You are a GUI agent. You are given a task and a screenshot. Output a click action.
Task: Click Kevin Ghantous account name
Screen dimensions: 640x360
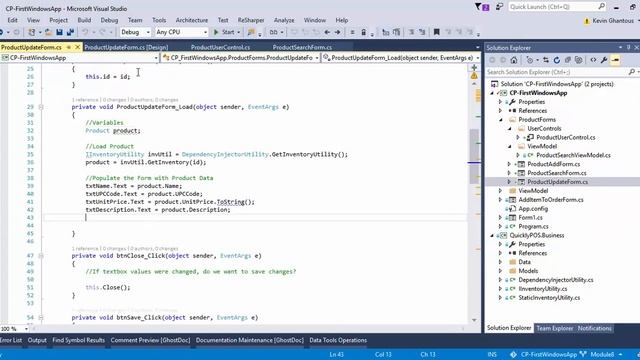point(613,20)
